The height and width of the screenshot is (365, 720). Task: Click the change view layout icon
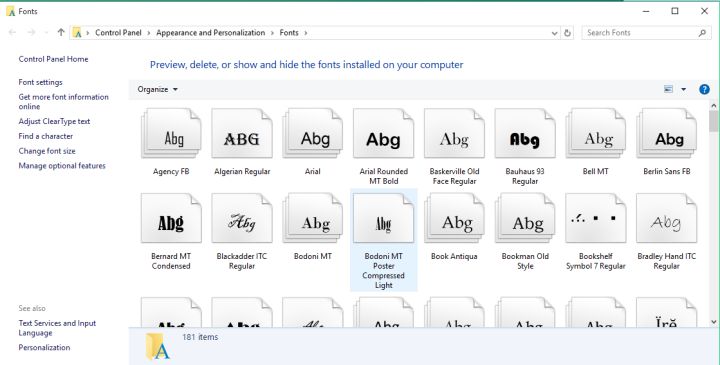669,89
